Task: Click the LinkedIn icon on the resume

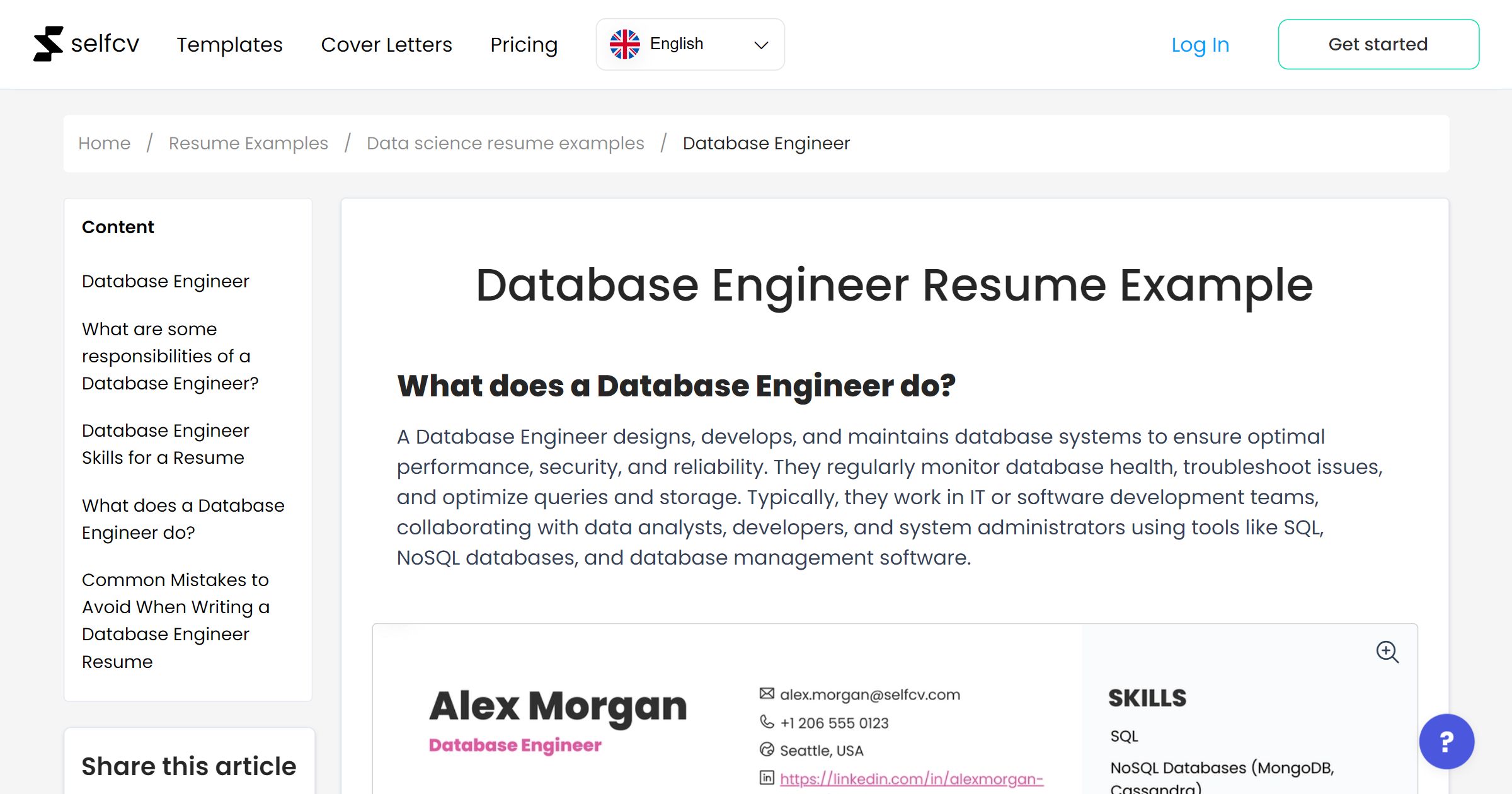Action: (766, 778)
